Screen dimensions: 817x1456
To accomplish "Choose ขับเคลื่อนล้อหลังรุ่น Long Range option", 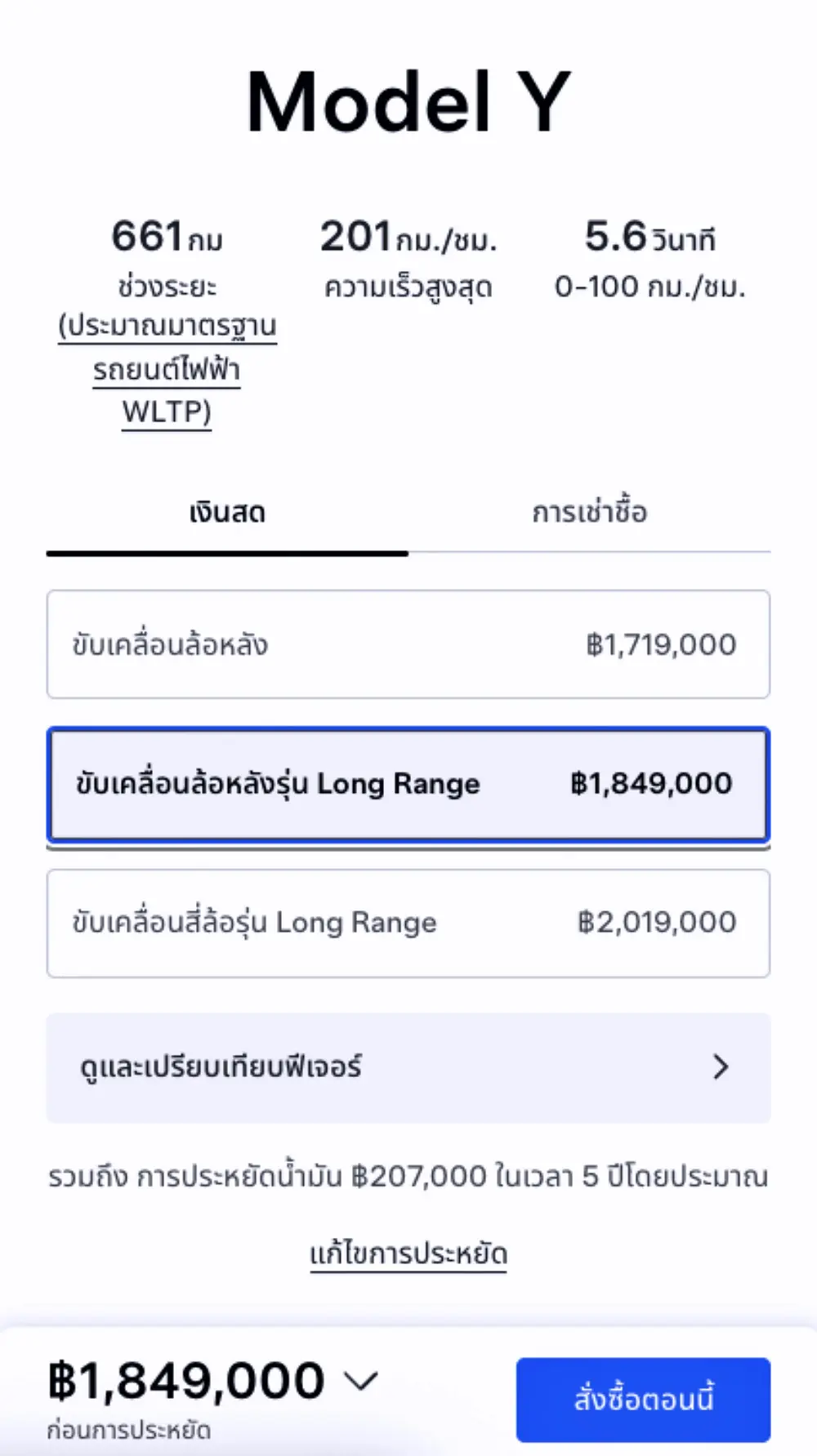I will point(408,784).
